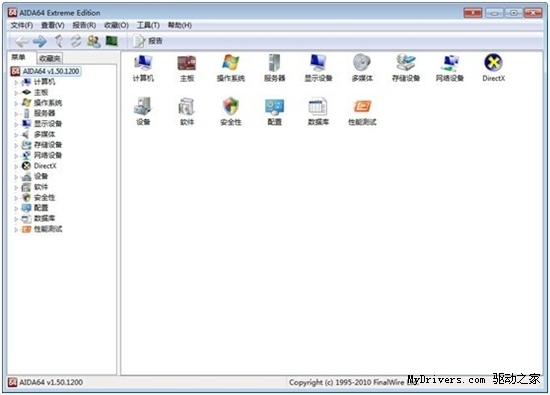This screenshot has height=395, width=550.
Task: Select 配置 in the tree
Action: click(41, 208)
